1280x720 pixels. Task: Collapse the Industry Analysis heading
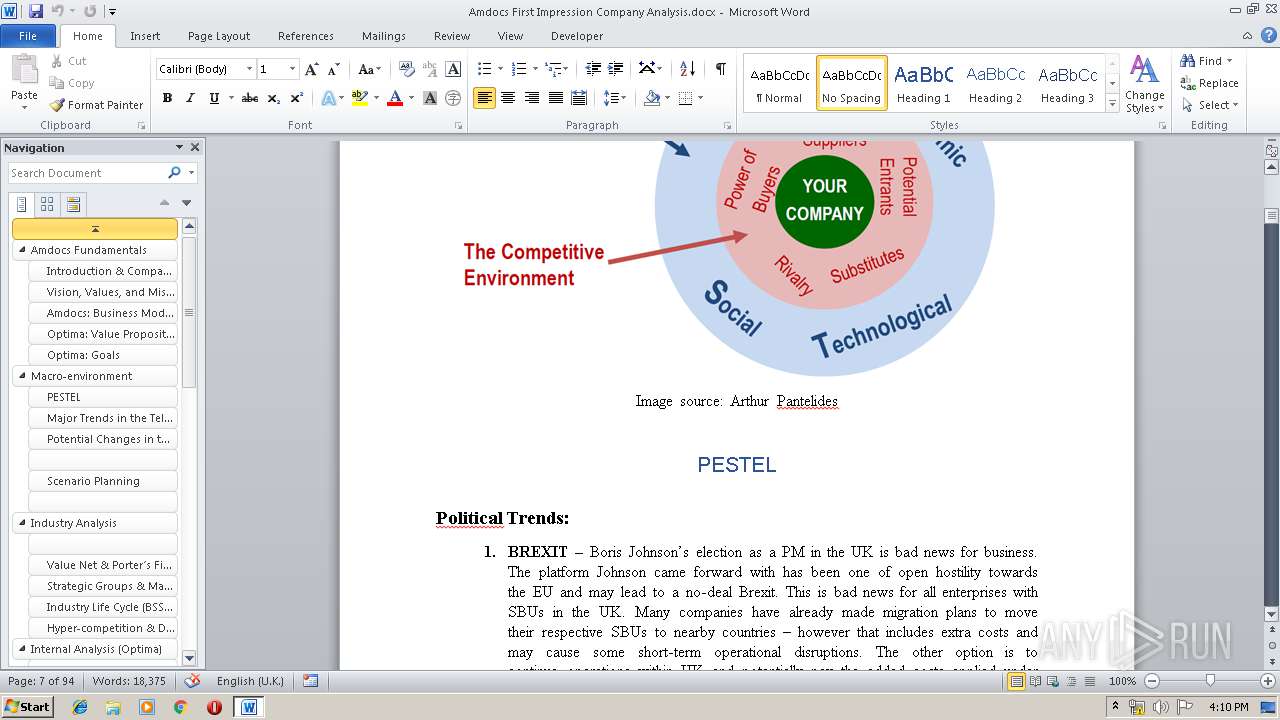[22, 523]
